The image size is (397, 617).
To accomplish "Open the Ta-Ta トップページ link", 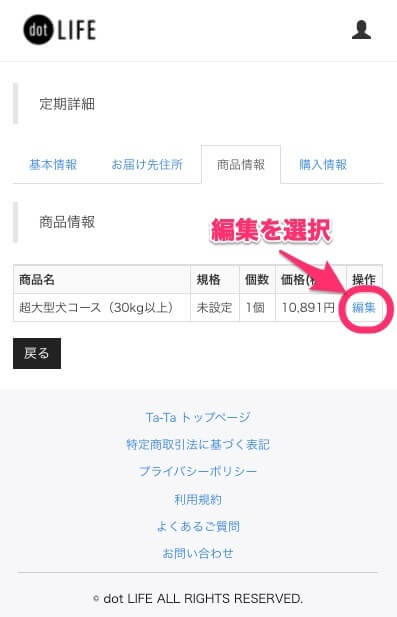I will coord(198,417).
